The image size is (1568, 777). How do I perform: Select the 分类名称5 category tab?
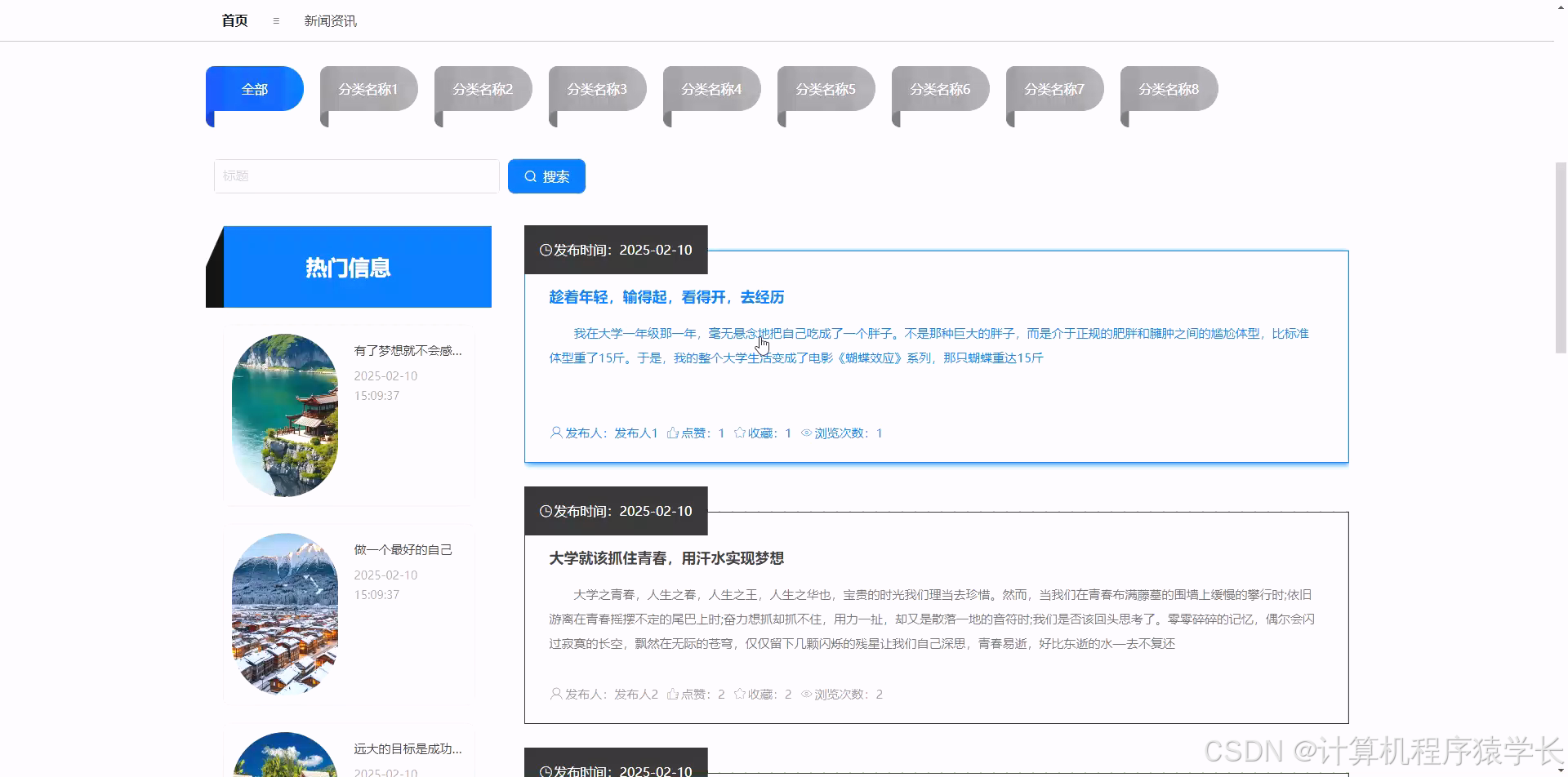[826, 89]
